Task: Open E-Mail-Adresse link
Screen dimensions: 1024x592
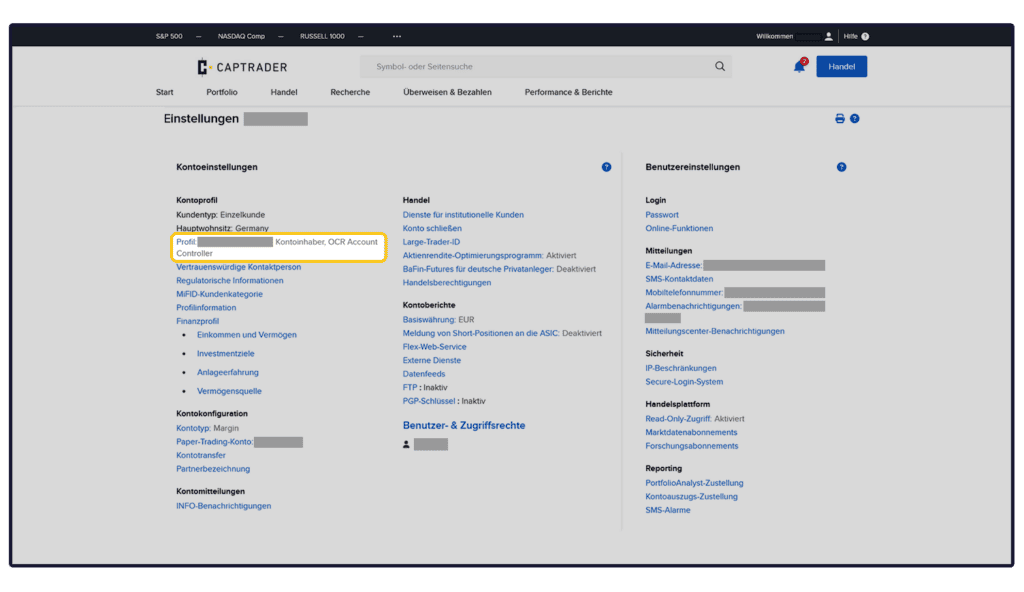Action: click(x=673, y=265)
